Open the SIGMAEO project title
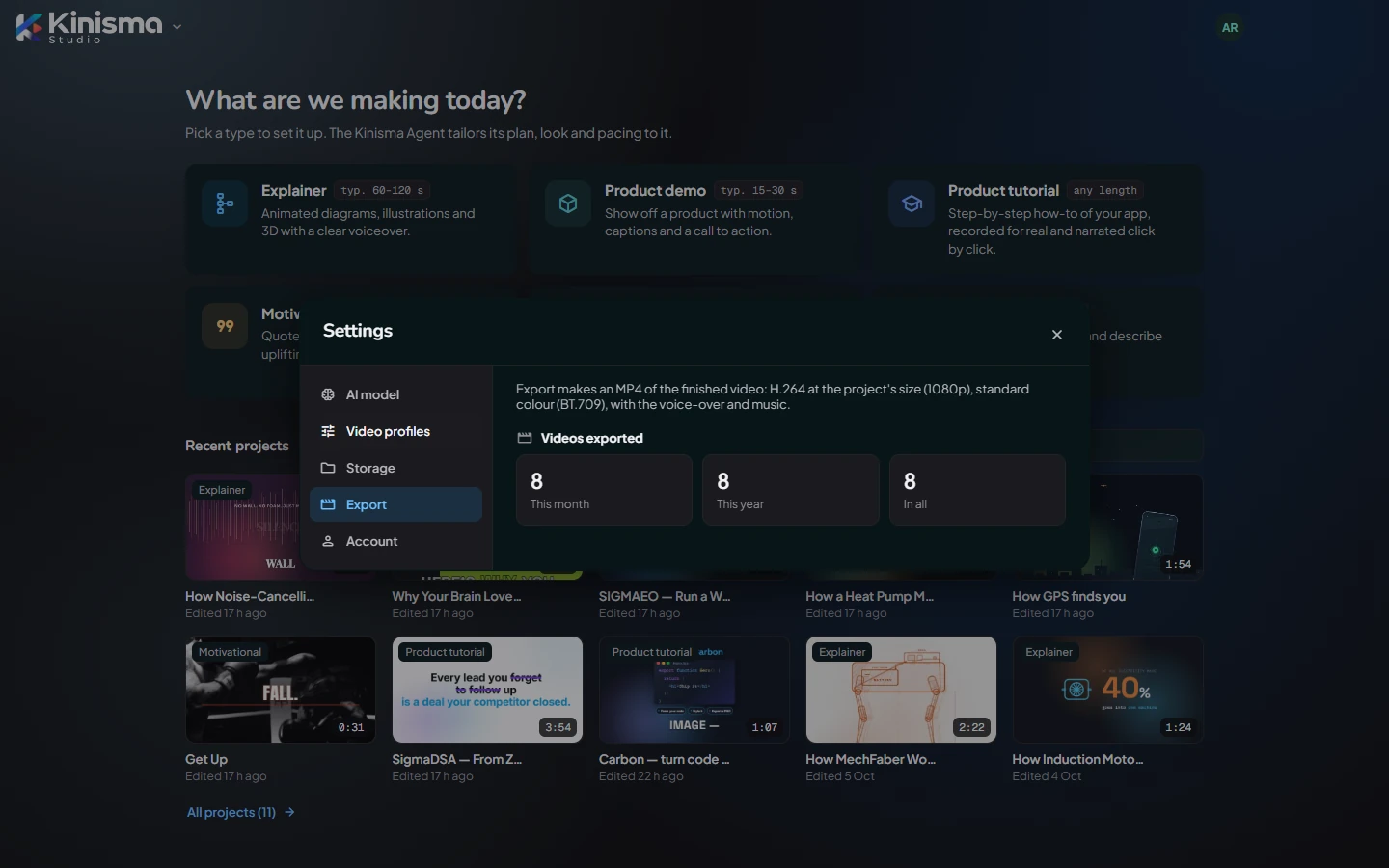 pos(665,596)
